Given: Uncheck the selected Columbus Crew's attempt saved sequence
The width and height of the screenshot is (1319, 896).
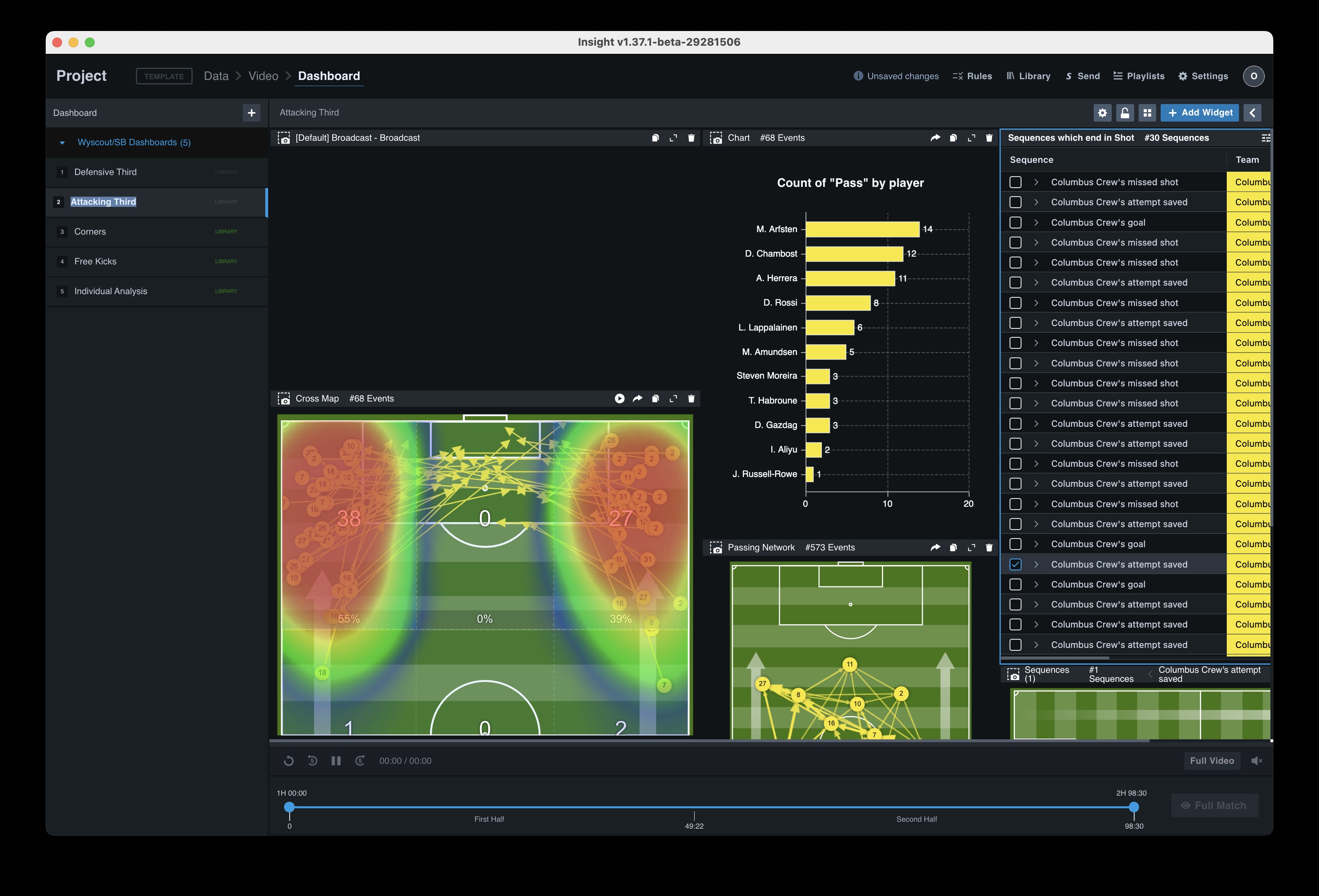Looking at the screenshot, I should click(x=1015, y=564).
